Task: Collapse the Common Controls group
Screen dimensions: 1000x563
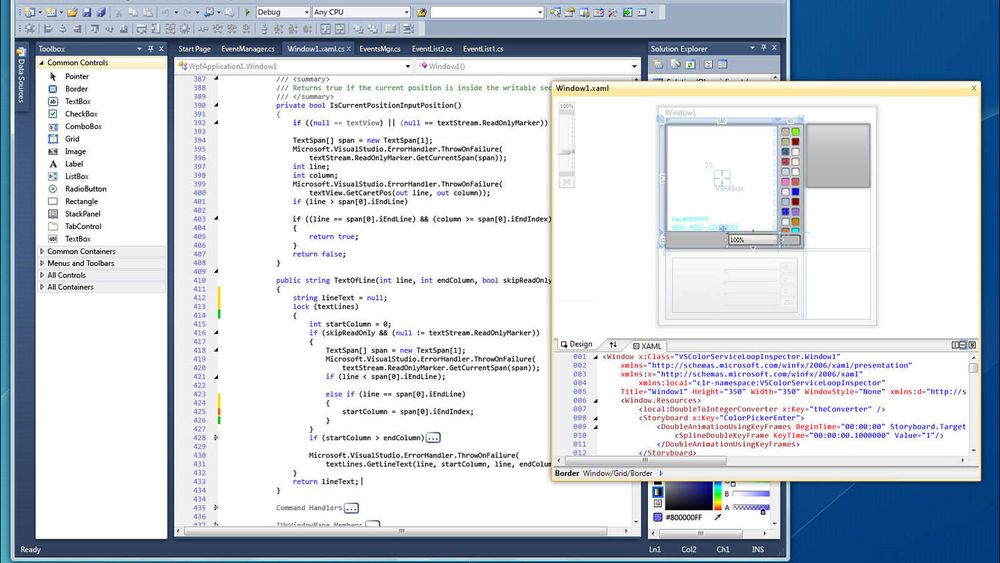Action: coord(42,62)
